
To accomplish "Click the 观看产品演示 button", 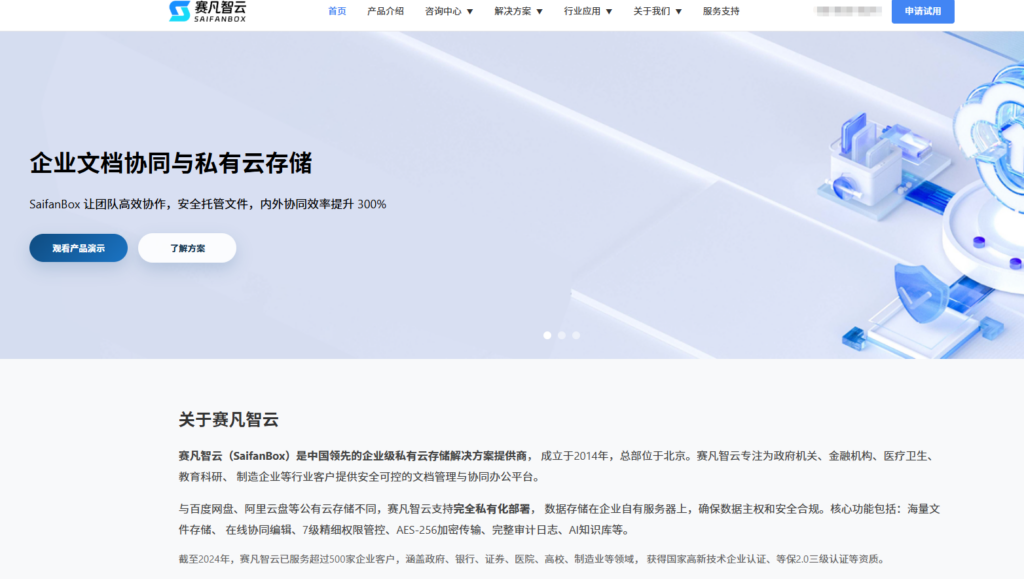I will click(x=78, y=247).
